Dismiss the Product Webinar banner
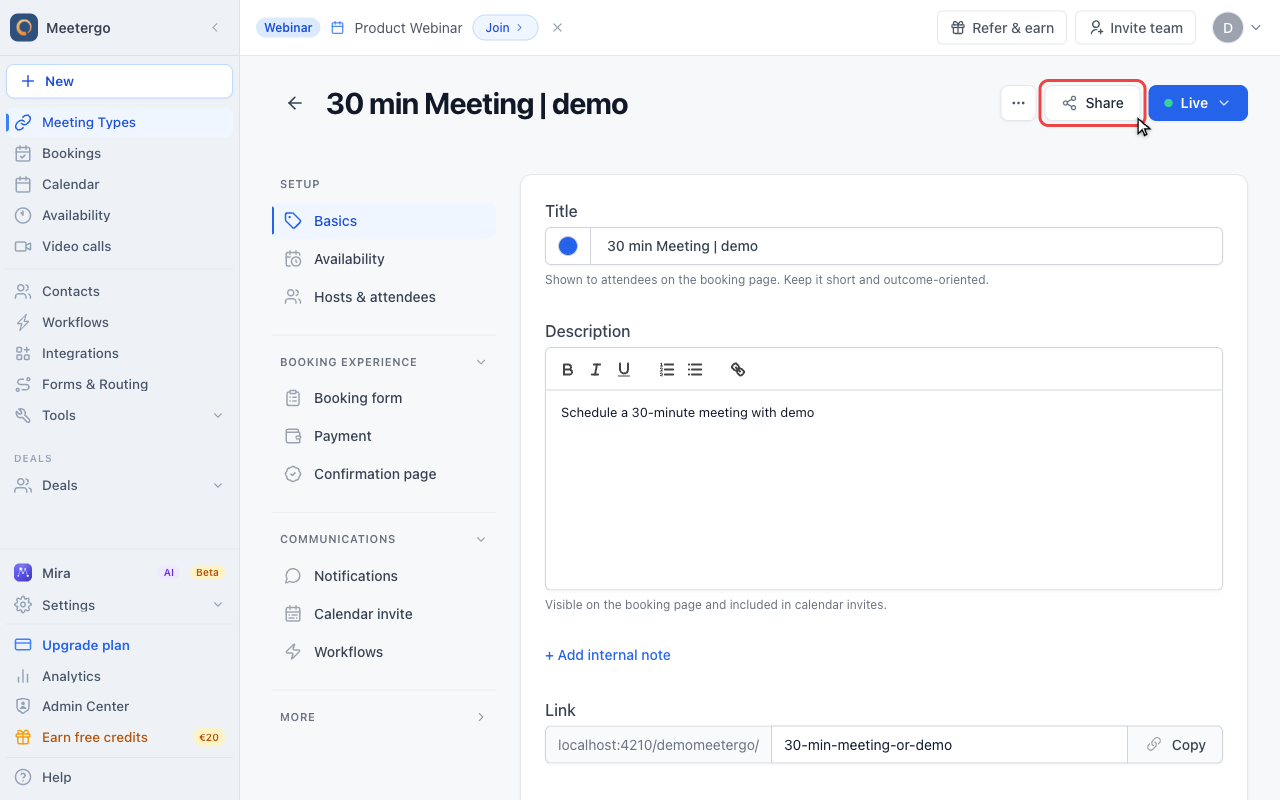1280x800 pixels. (558, 28)
